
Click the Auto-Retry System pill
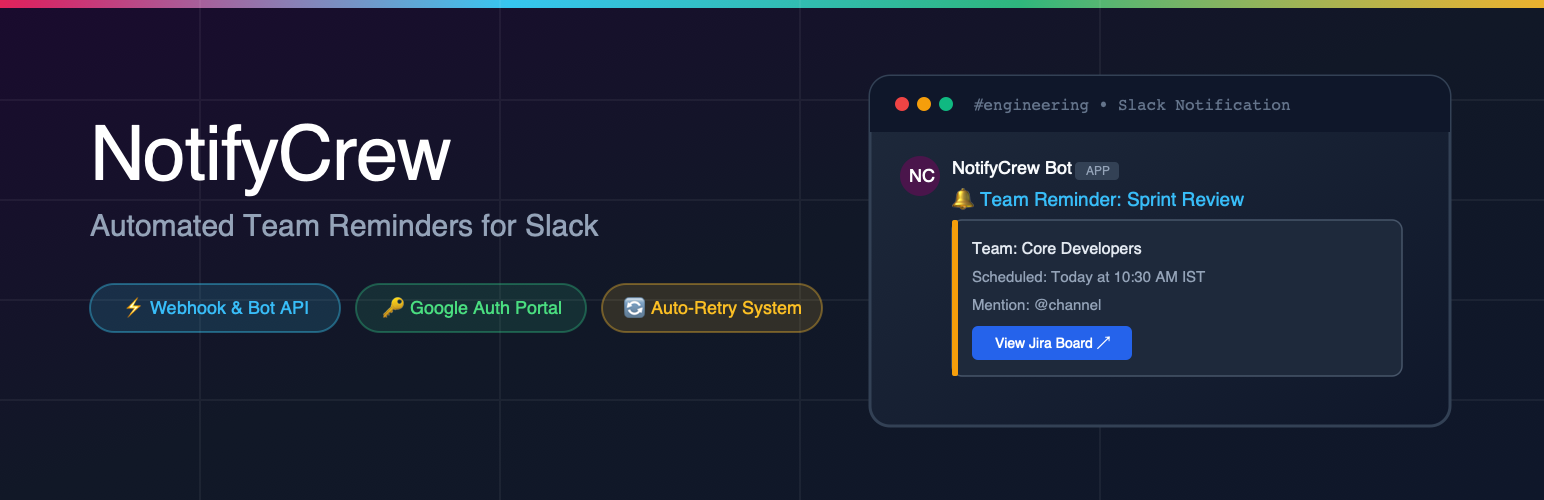tap(712, 308)
